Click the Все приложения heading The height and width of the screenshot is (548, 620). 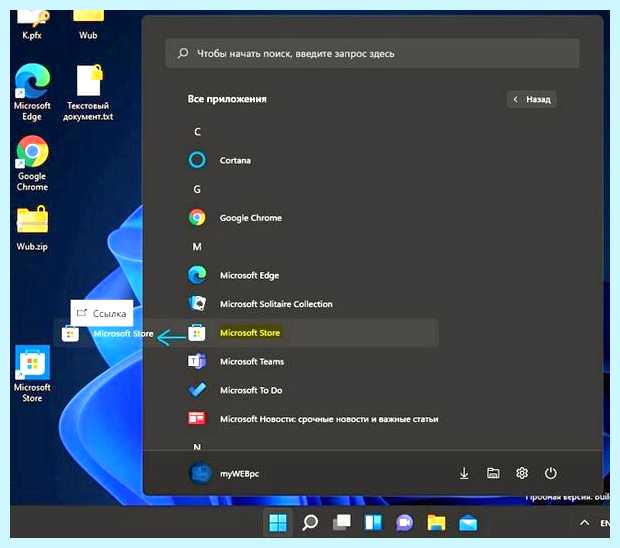[227, 99]
